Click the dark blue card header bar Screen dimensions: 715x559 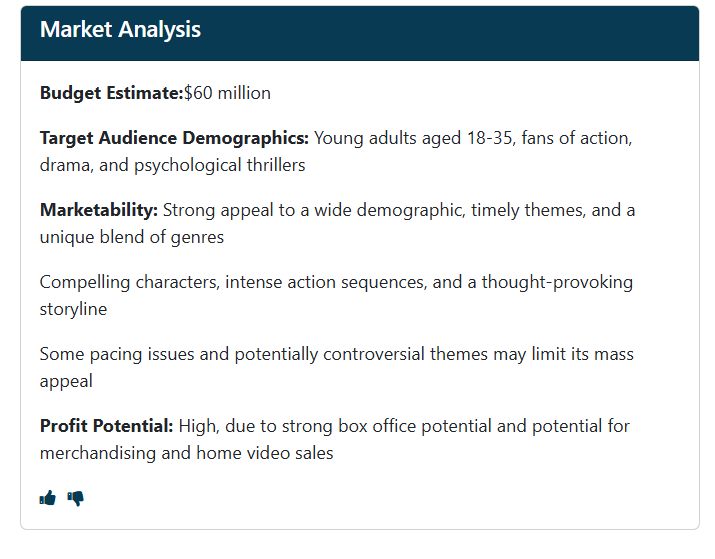coord(360,33)
